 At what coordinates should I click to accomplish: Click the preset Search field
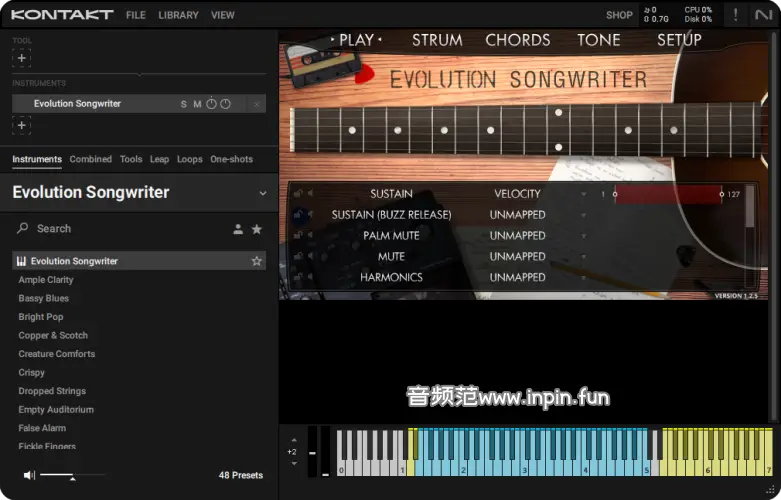(120, 229)
